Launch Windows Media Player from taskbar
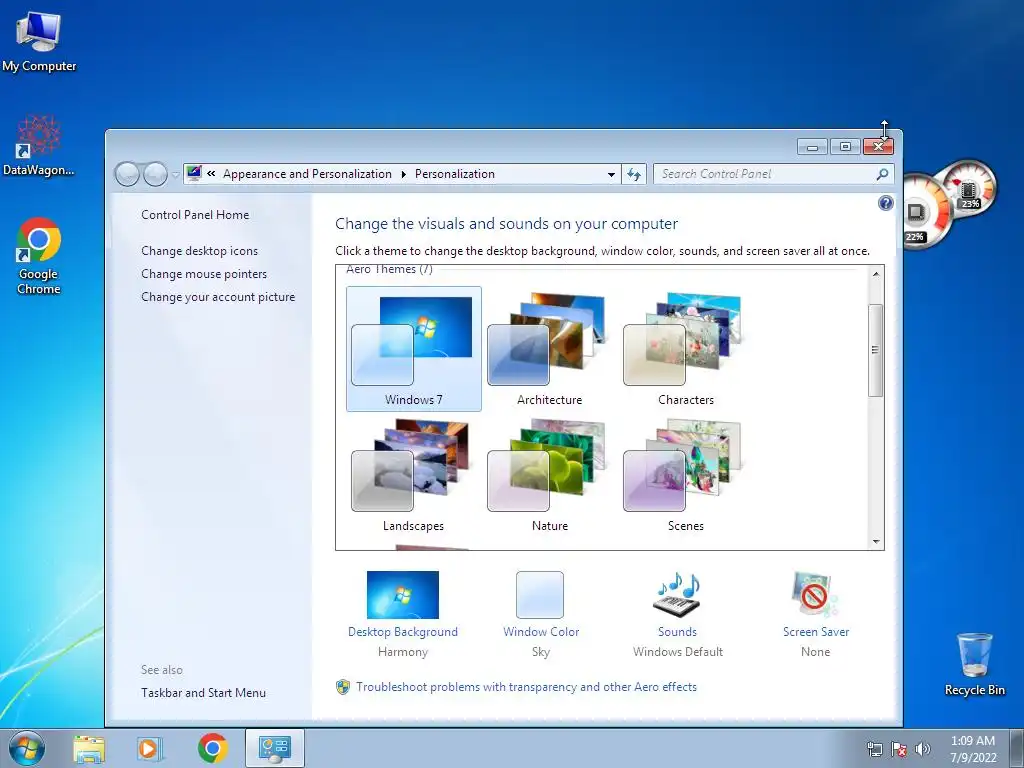 click(x=150, y=748)
